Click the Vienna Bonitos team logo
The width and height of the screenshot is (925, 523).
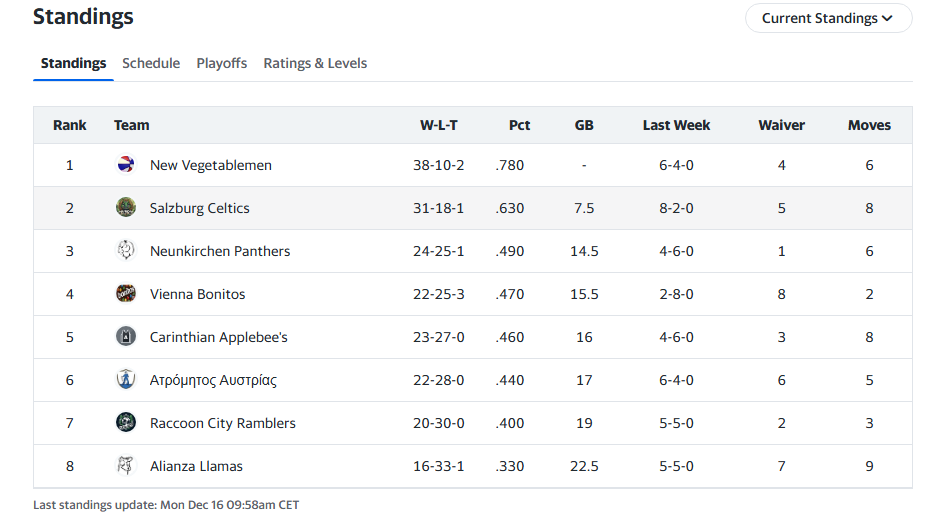coord(126,294)
